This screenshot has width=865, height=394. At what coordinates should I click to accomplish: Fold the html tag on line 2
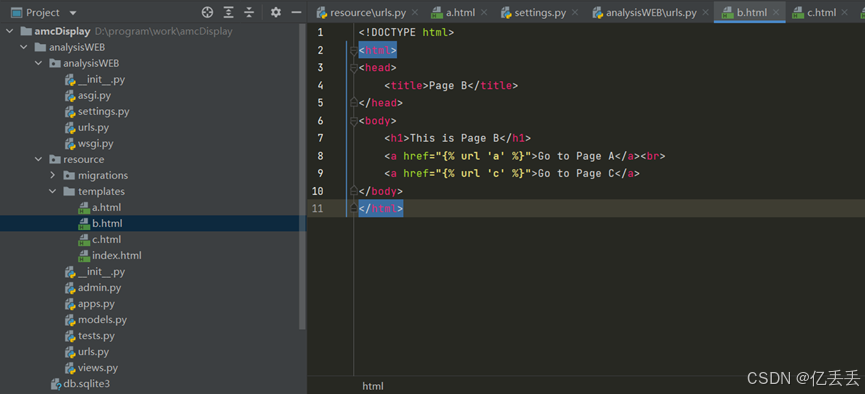coord(354,51)
